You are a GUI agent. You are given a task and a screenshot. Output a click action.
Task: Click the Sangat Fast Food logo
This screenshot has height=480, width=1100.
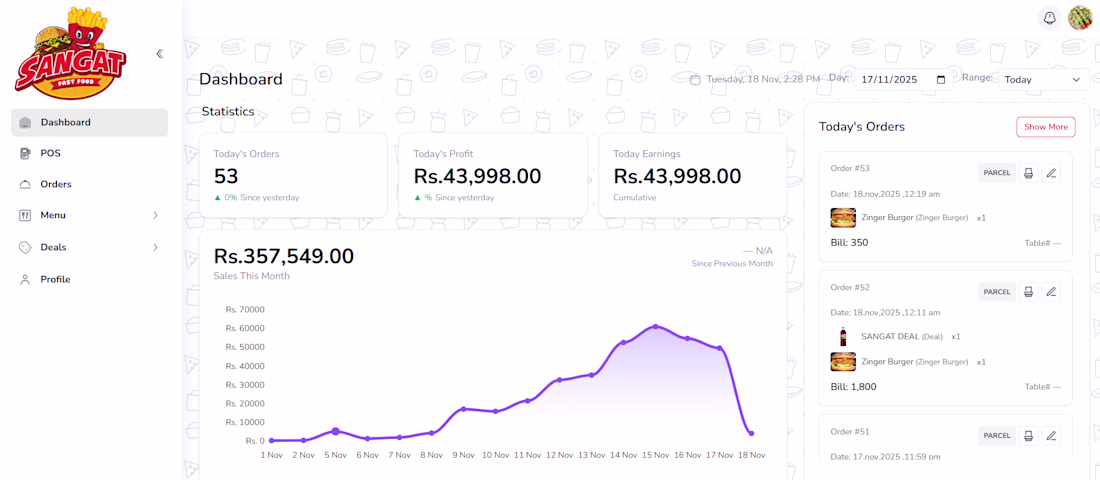click(70, 53)
